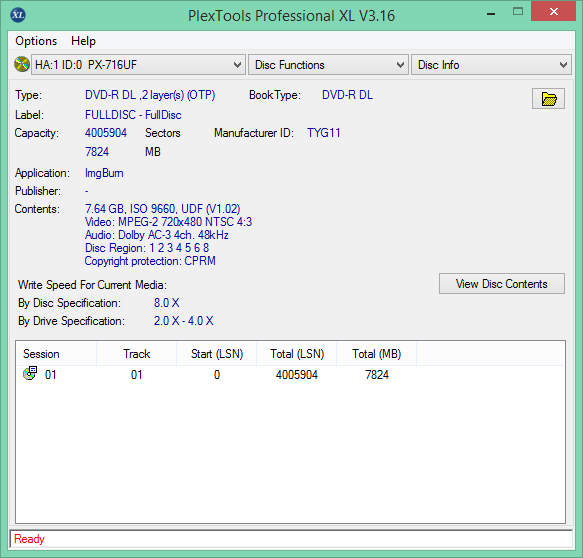Click View Disc Contents button
The width and height of the screenshot is (583, 558).
click(x=502, y=284)
